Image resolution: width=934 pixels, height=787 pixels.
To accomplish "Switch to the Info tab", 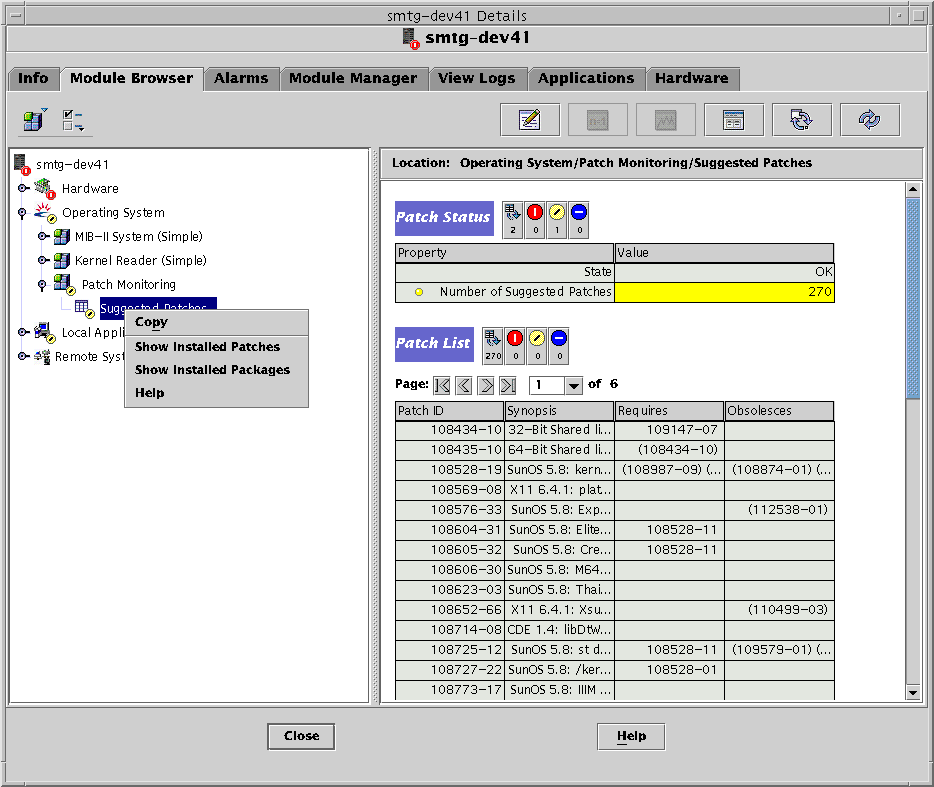I will pyautogui.click(x=33, y=79).
